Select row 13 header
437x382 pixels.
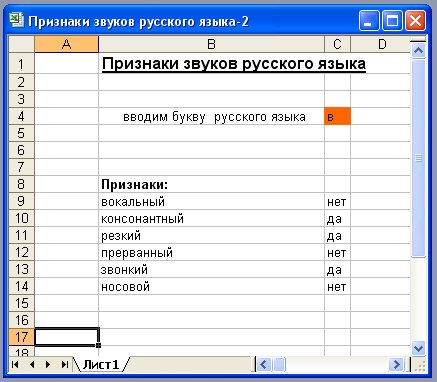(x=21, y=269)
